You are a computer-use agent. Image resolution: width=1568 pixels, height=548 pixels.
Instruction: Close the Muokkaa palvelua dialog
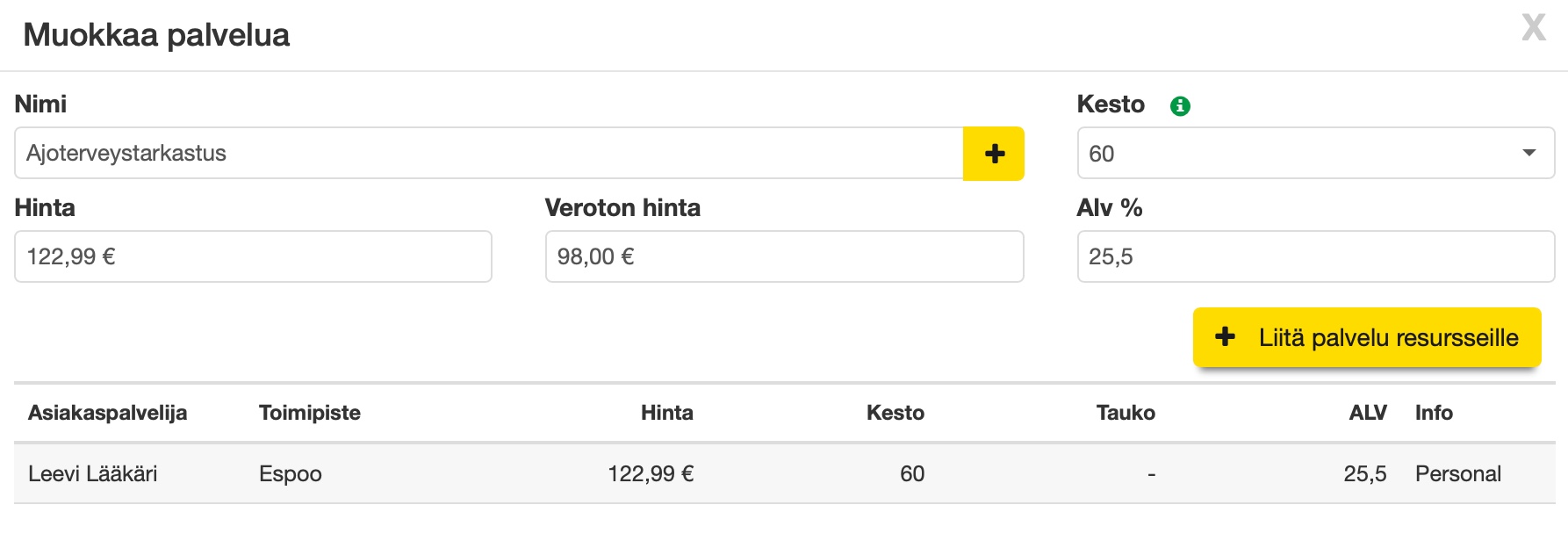[1533, 28]
